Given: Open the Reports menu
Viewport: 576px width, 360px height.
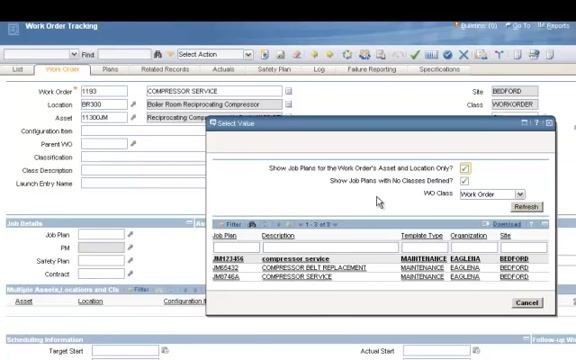Looking at the screenshot, I should point(557,26).
